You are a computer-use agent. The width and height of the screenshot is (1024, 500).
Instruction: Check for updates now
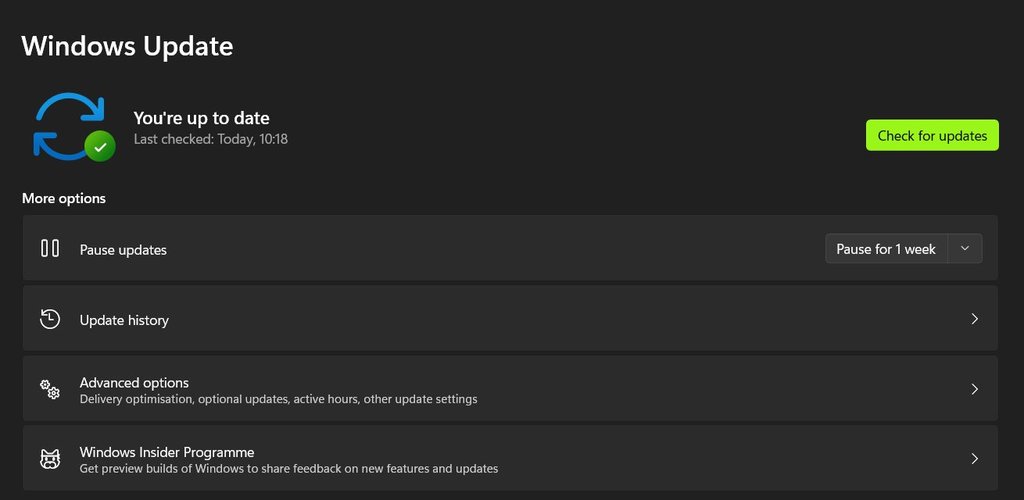(x=932, y=135)
